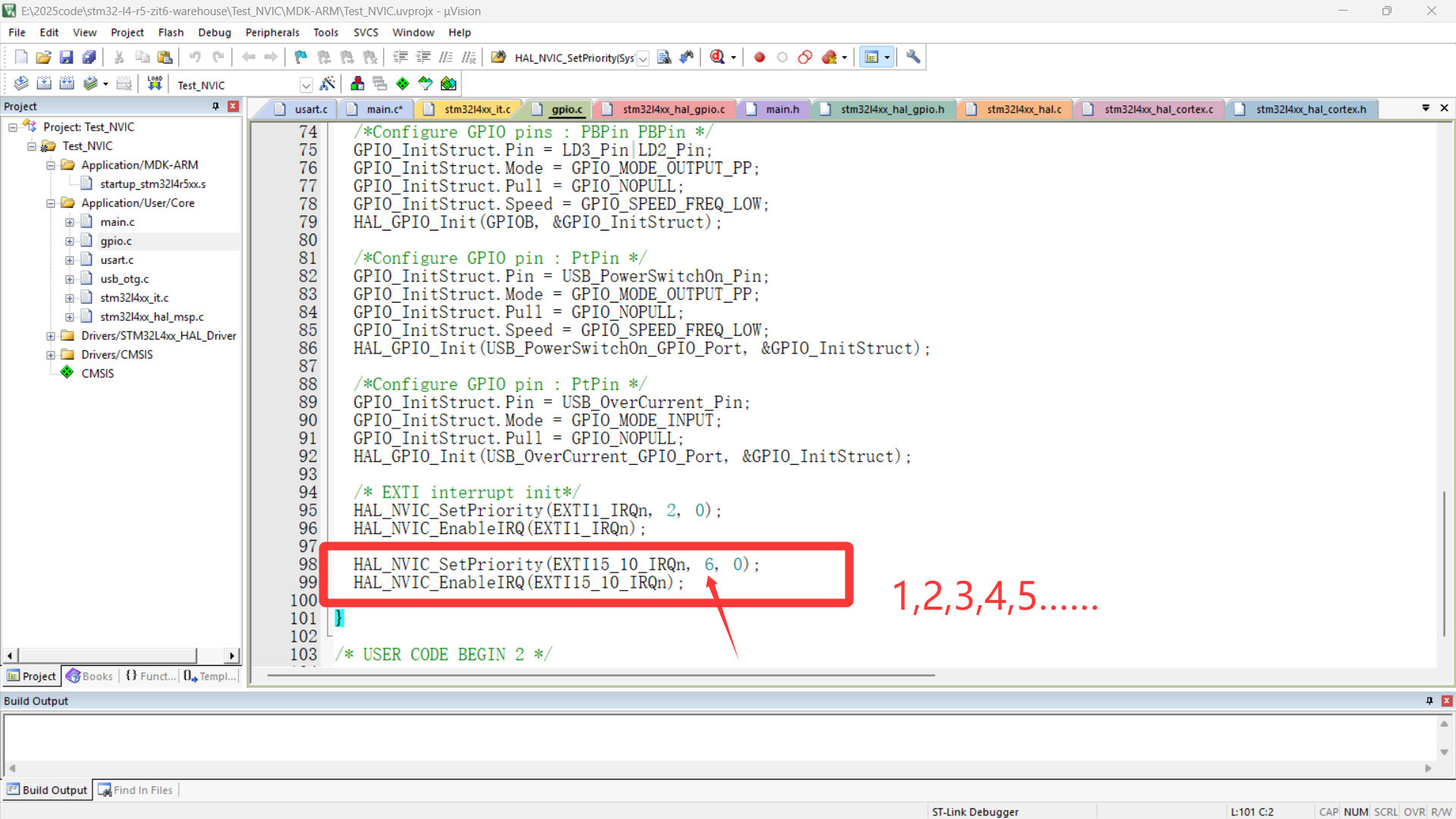Switch to Find In Files tab
This screenshot has height=819, width=1456.
tap(136, 790)
